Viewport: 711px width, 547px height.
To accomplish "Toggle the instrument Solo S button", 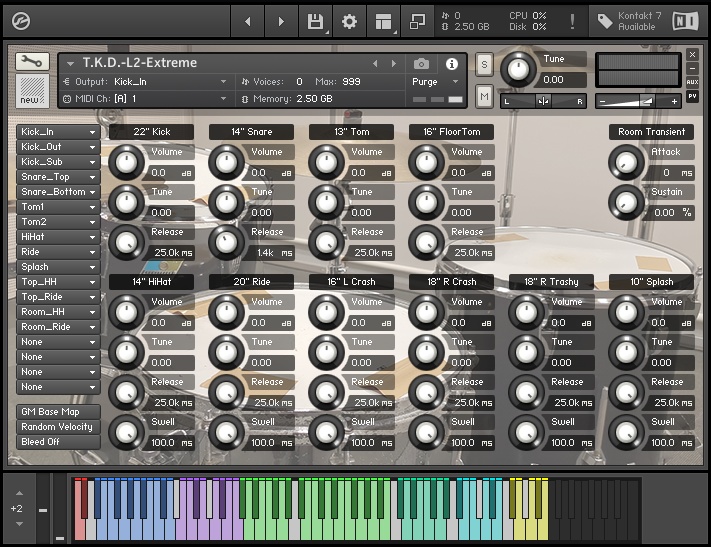I will pyautogui.click(x=484, y=64).
